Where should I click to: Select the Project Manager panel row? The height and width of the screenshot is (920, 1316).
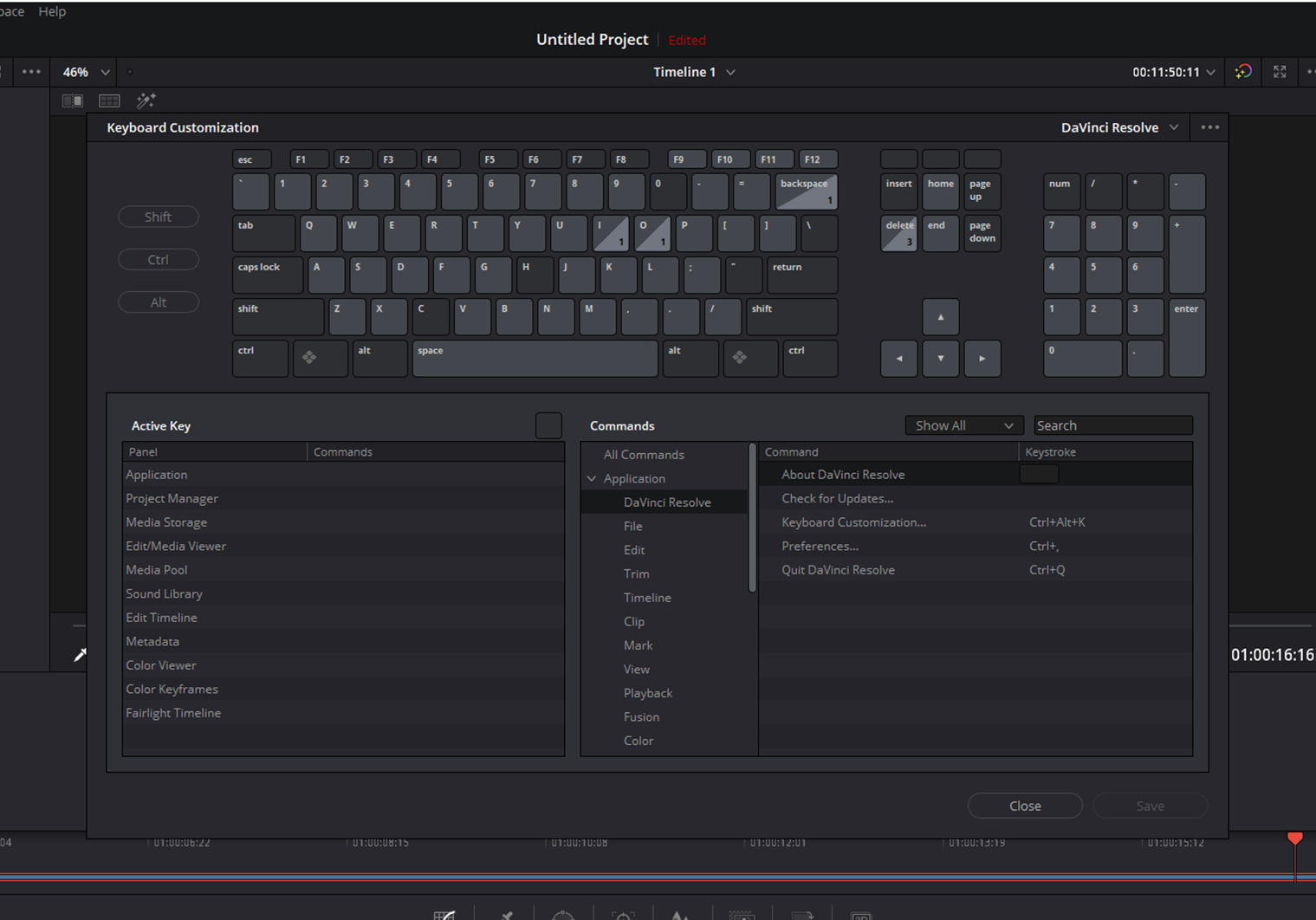point(344,498)
